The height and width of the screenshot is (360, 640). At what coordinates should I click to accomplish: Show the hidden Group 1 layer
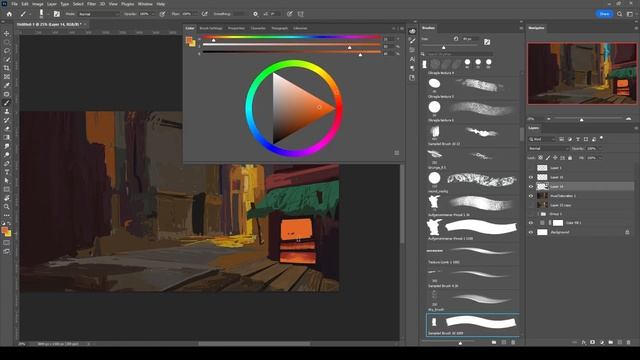(531, 214)
